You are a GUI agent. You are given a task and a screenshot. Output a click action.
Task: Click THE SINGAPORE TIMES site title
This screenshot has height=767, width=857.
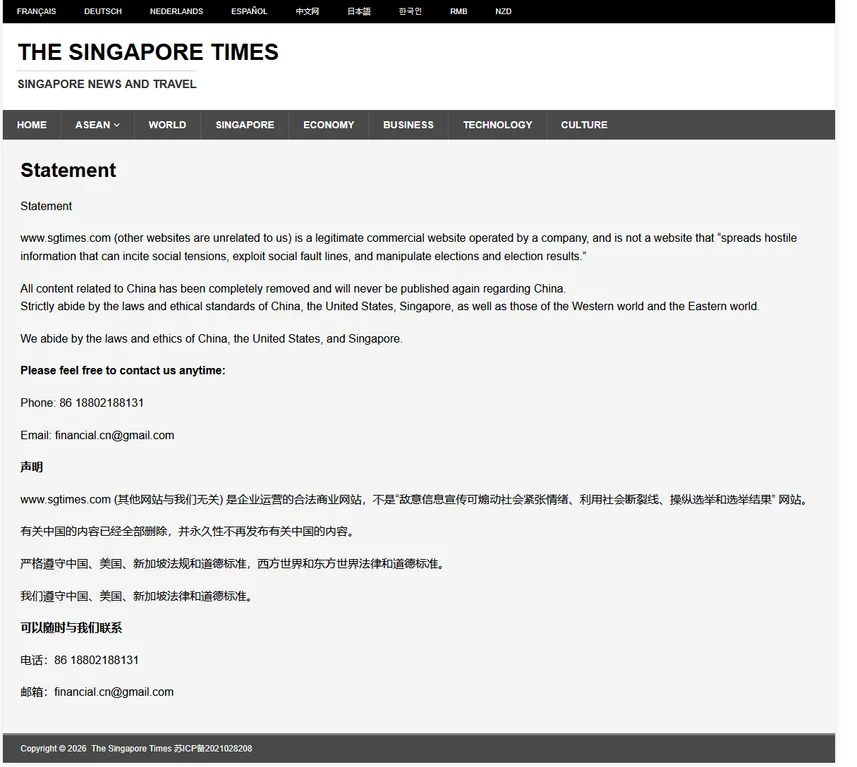pyautogui.click(x=148, y=52)
